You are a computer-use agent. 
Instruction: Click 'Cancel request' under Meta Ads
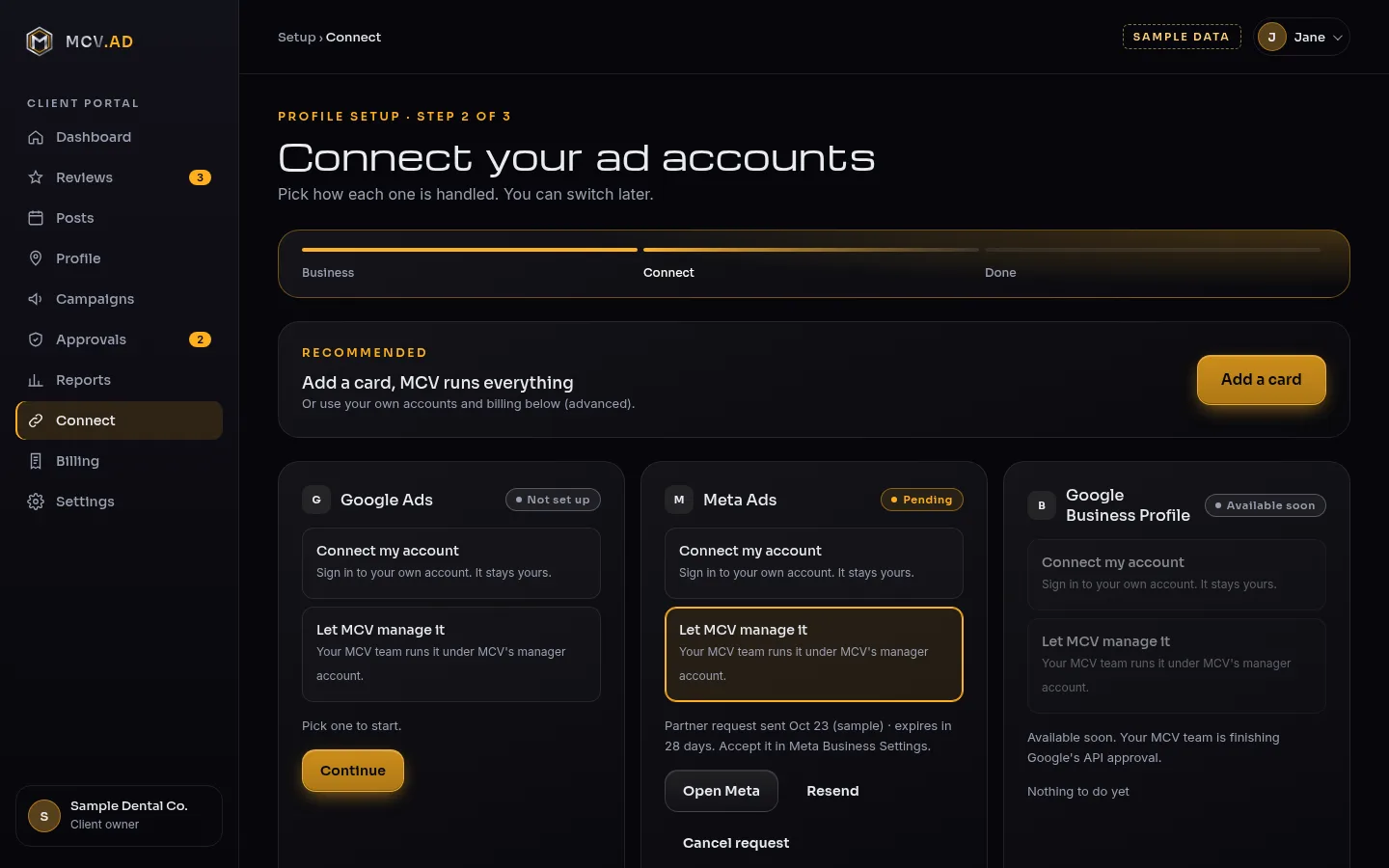[736, 843]
